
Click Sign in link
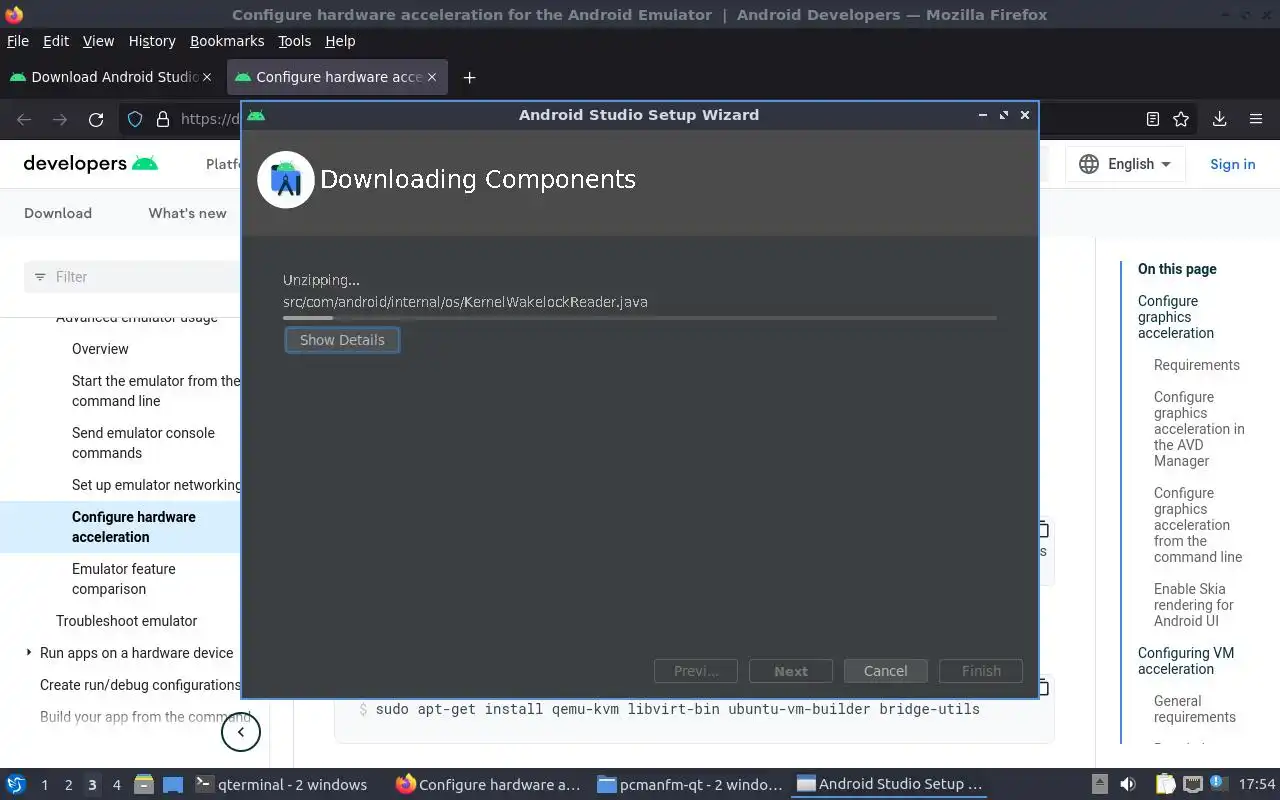click(x=1232, y=164)
